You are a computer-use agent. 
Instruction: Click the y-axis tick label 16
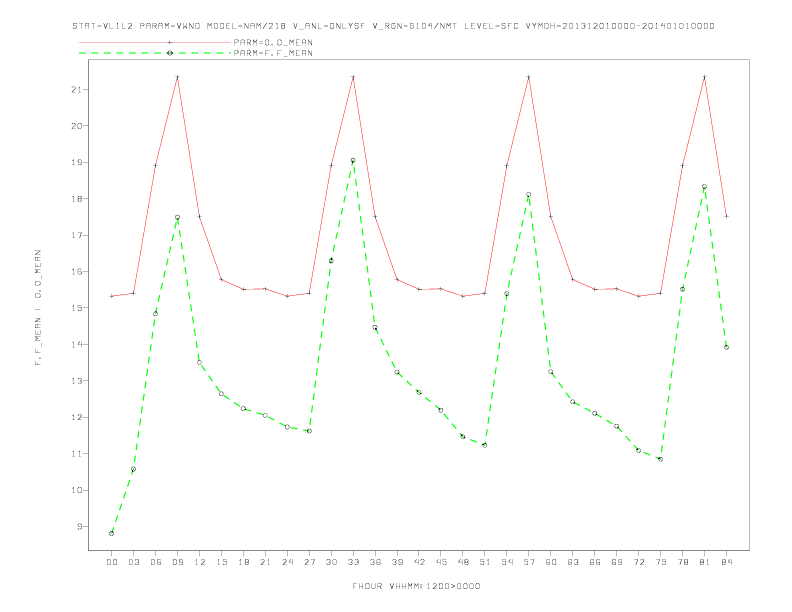pos(76,272)
